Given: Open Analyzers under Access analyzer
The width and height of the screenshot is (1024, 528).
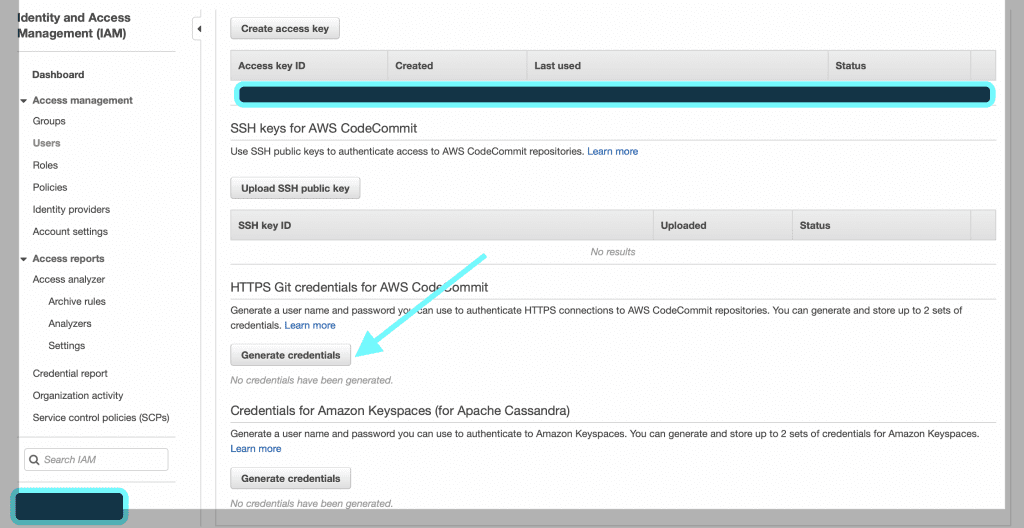Looking at the screenshot, I should click(x=69, y=324).
